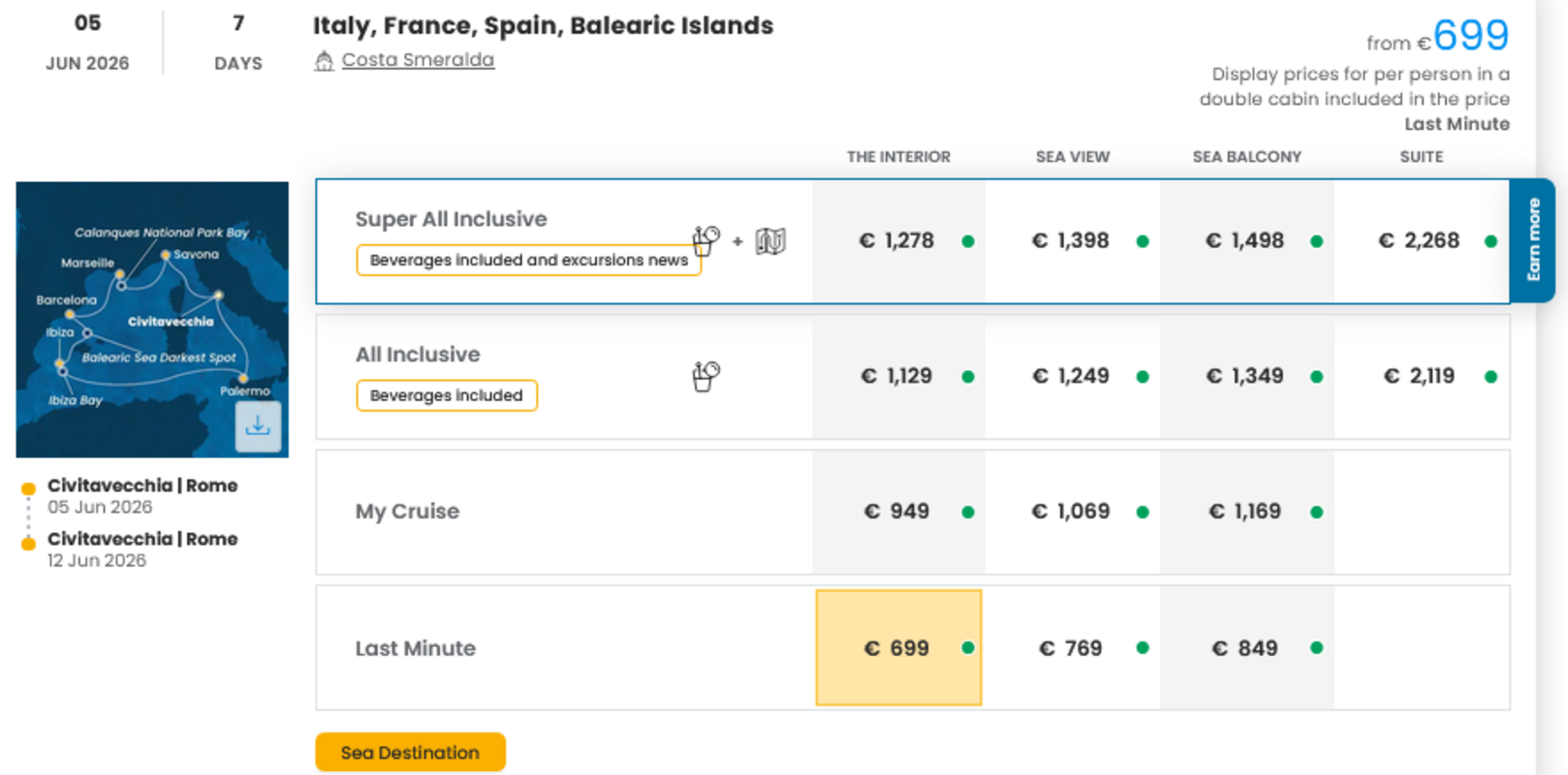The image size is (1568, 775).
Task: Download the itinerary map
Action: click(x=258, y=426)
